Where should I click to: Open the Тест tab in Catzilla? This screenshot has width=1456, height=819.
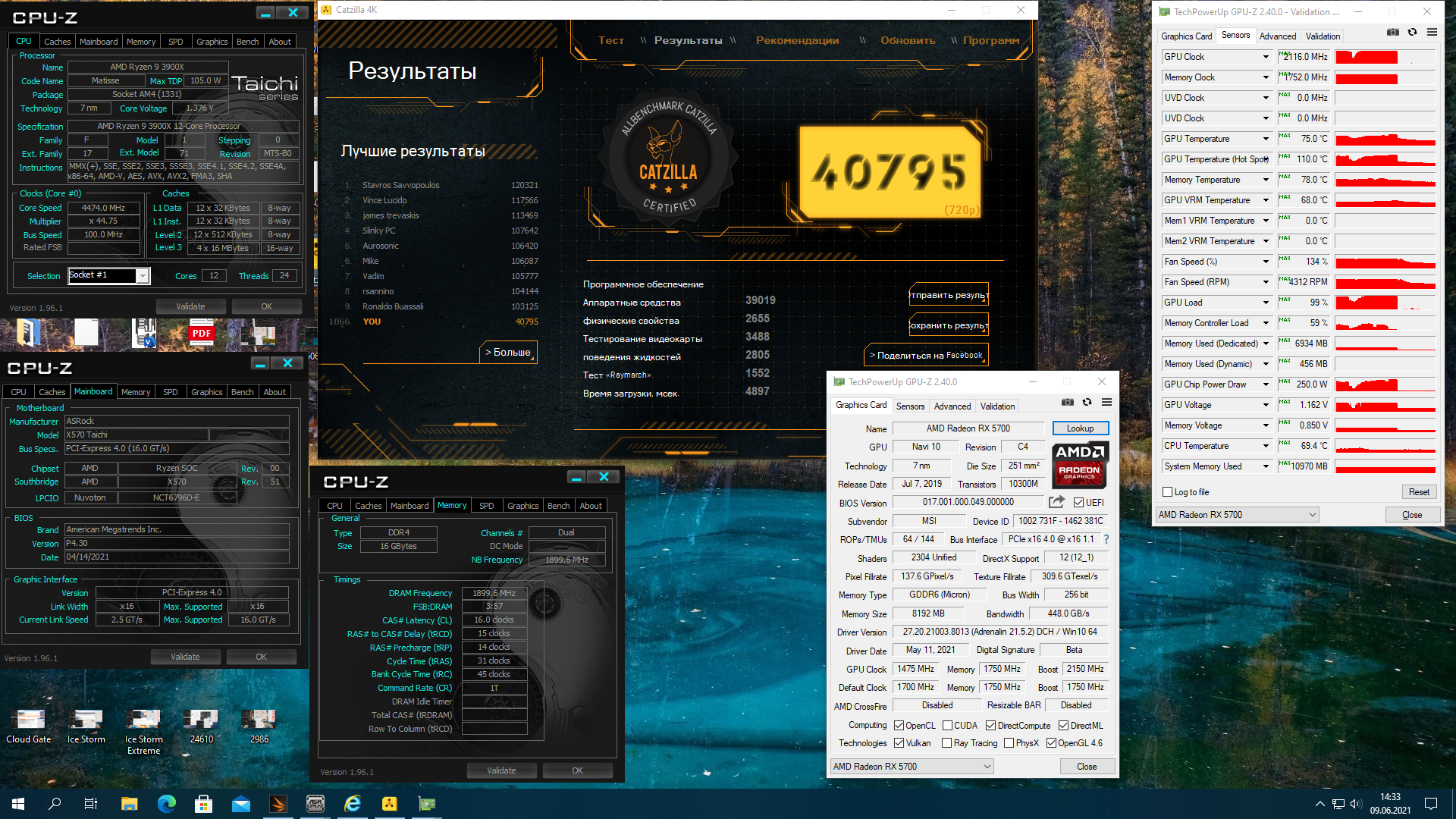(611, 40)
